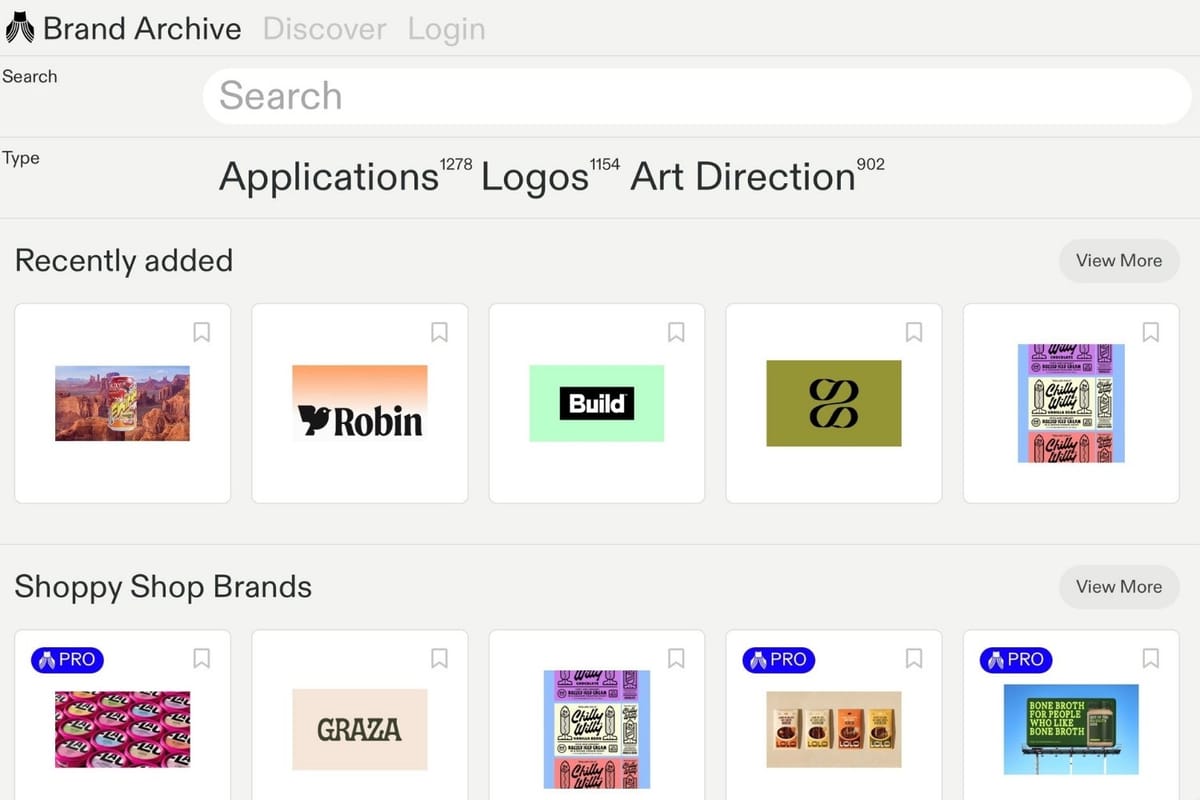
Task: Bookmark the GRAZA brand card
Action: (x=439, y=658)
